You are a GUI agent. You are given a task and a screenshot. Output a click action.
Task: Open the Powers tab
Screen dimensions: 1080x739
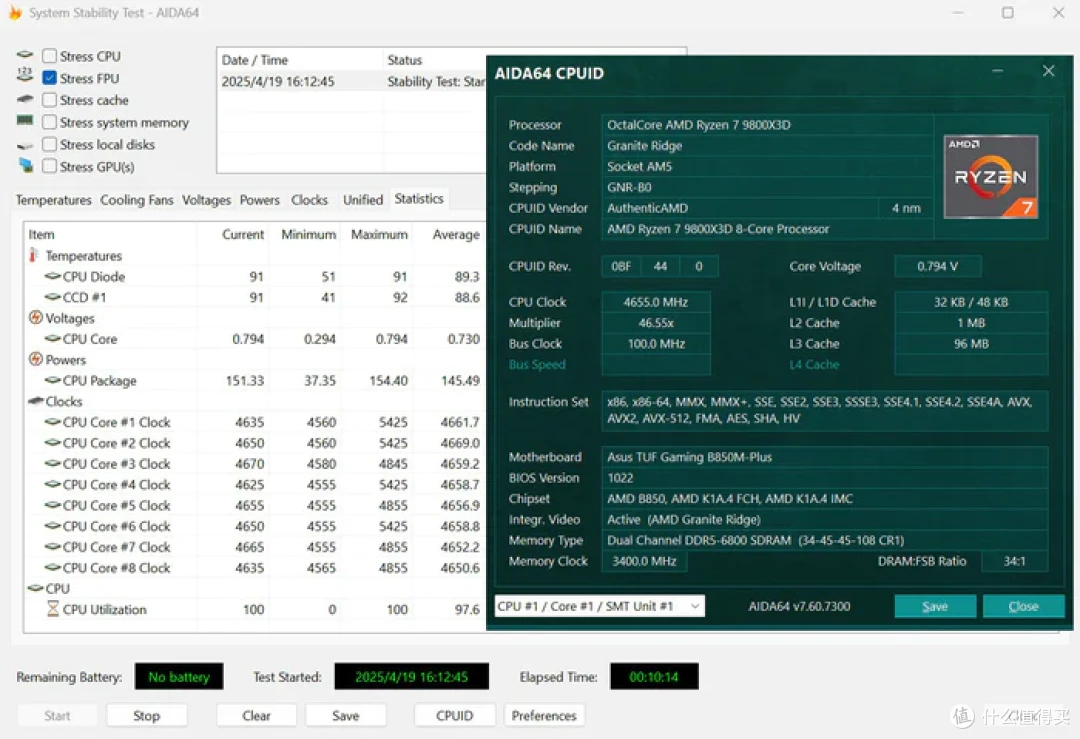tap(260, 200)
